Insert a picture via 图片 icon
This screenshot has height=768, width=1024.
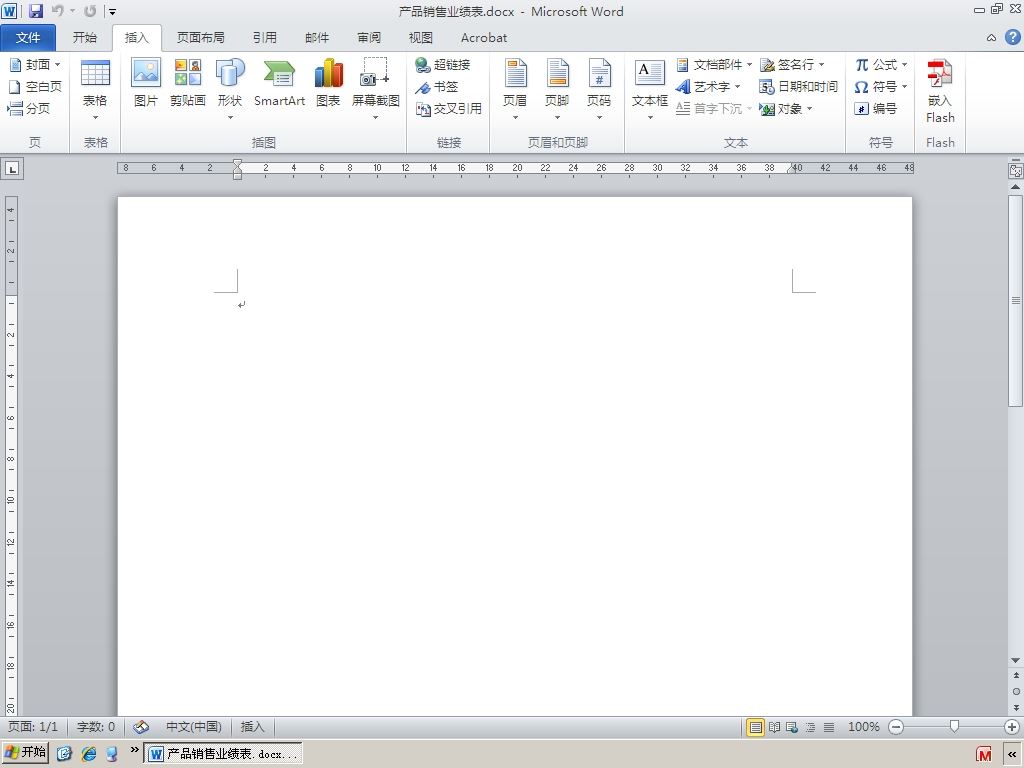point(146,82)
